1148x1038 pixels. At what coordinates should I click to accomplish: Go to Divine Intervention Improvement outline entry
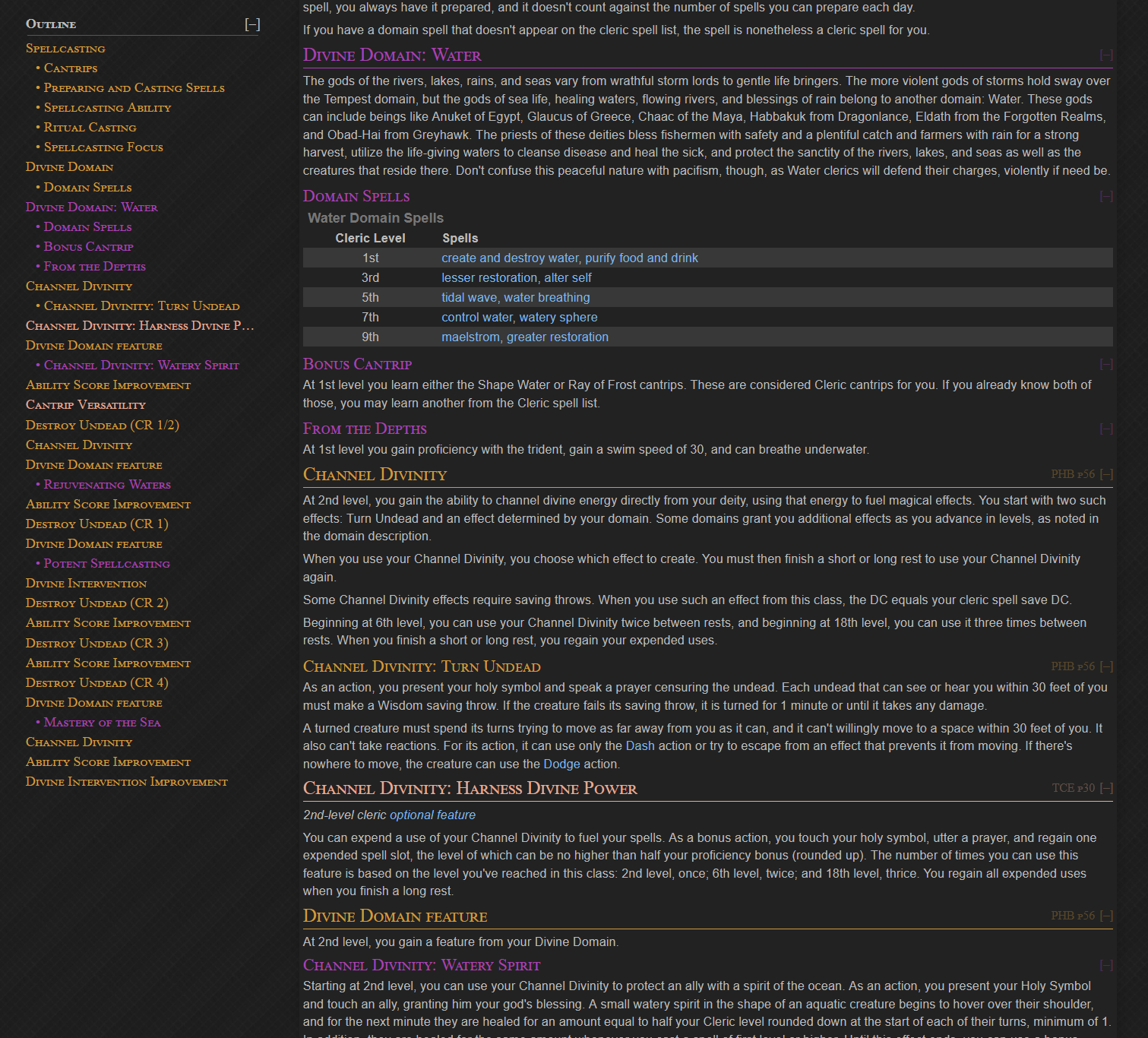(126, 781)
